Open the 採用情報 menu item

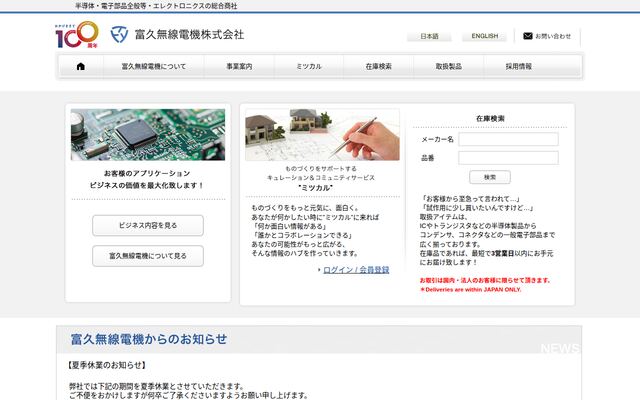click(x=518, y=66)
